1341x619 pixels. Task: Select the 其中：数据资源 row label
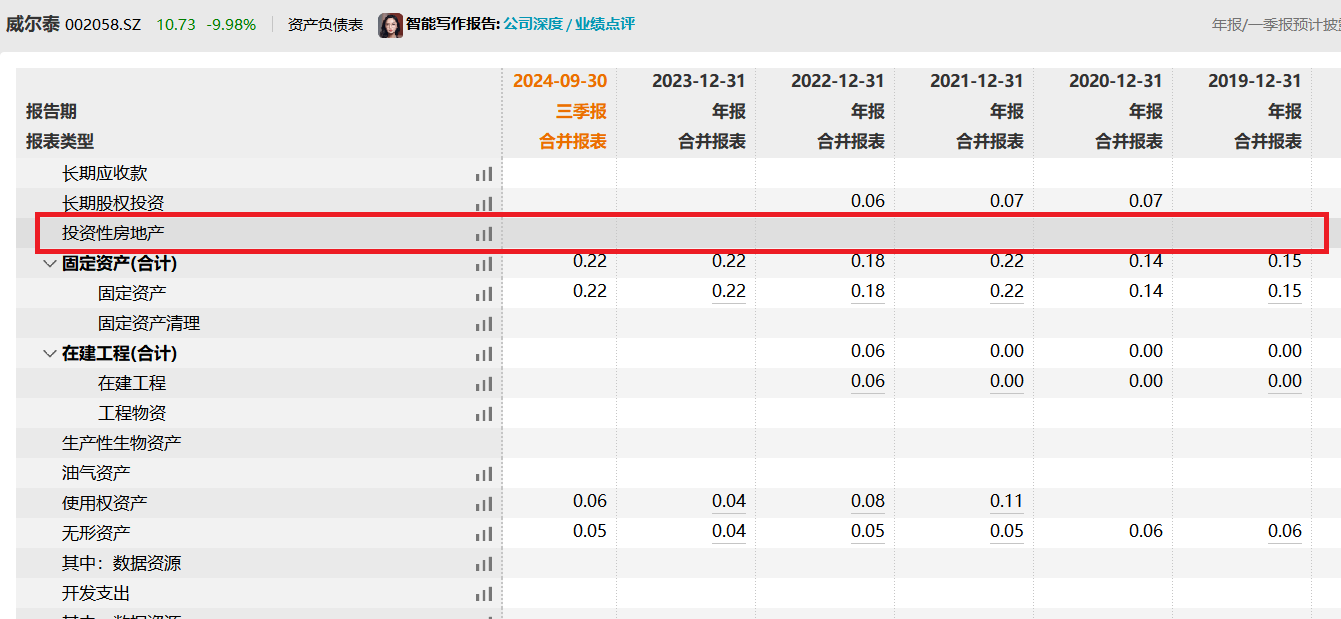[122, 564]
